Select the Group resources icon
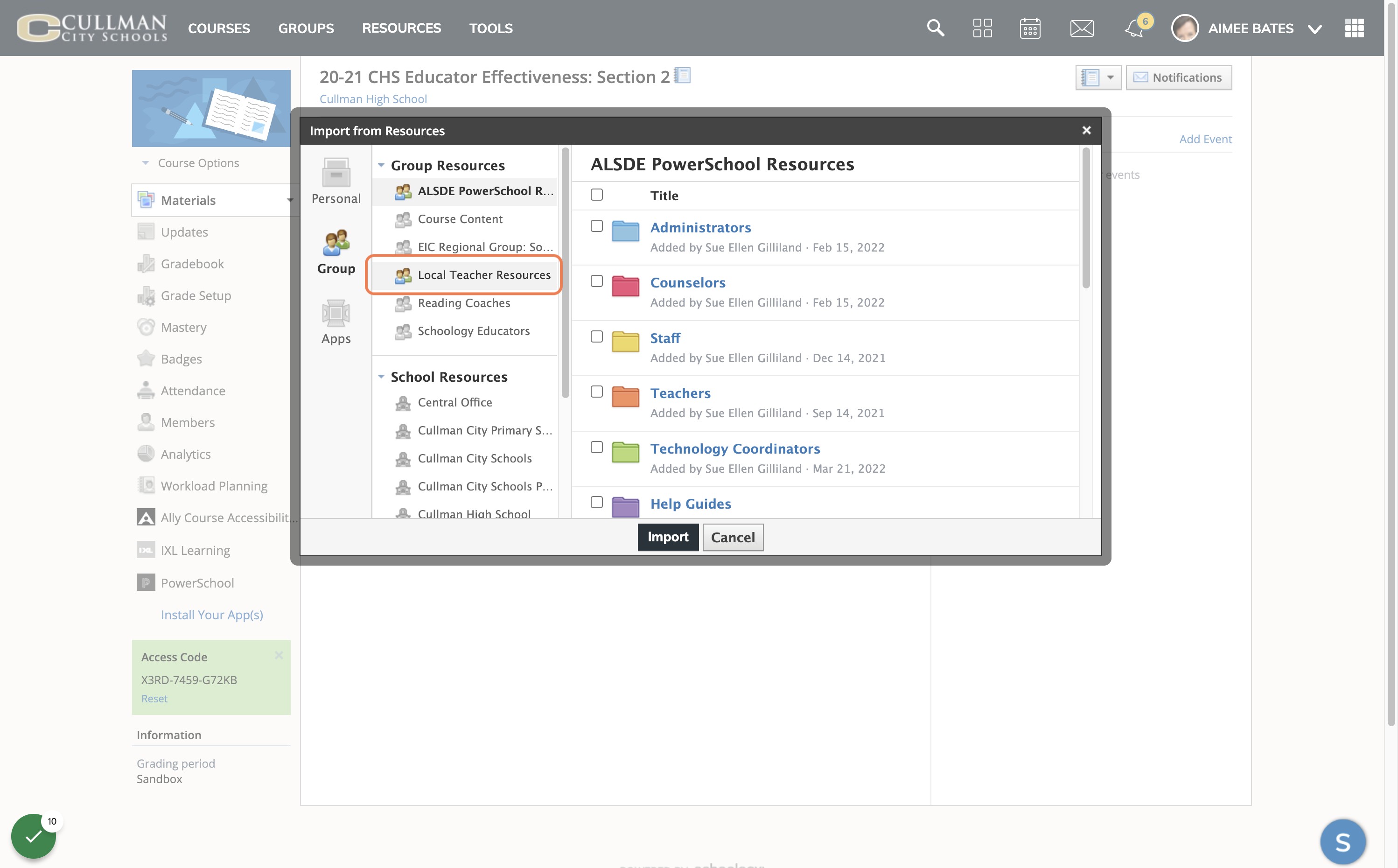 (336, 242)
